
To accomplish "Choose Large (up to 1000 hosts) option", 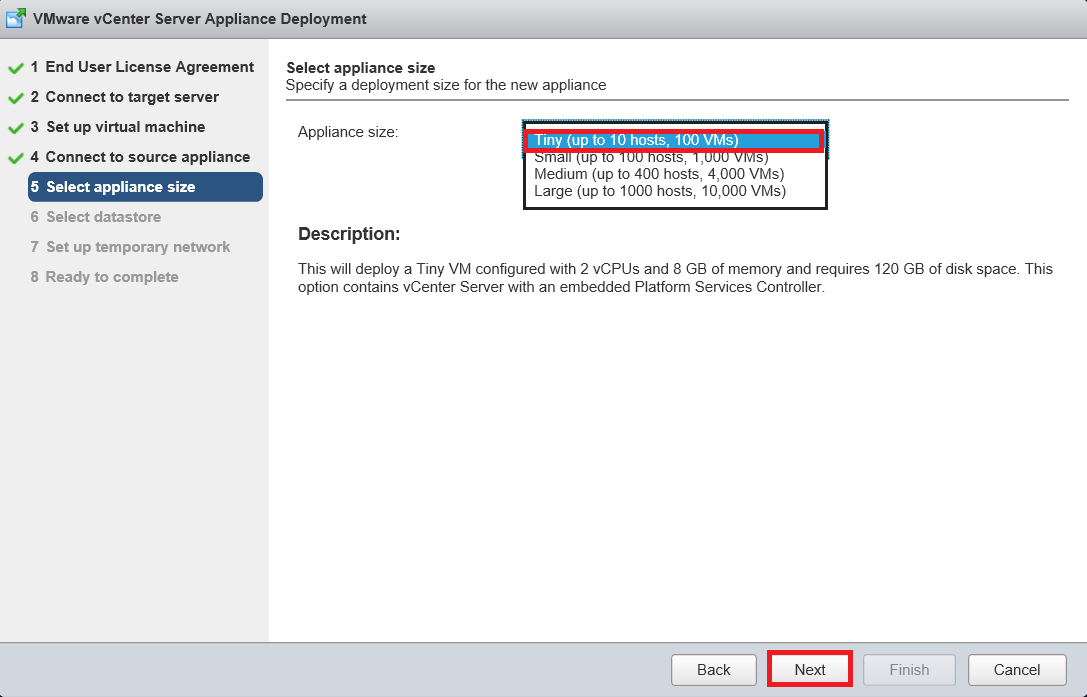I will (x=660, y=191).
